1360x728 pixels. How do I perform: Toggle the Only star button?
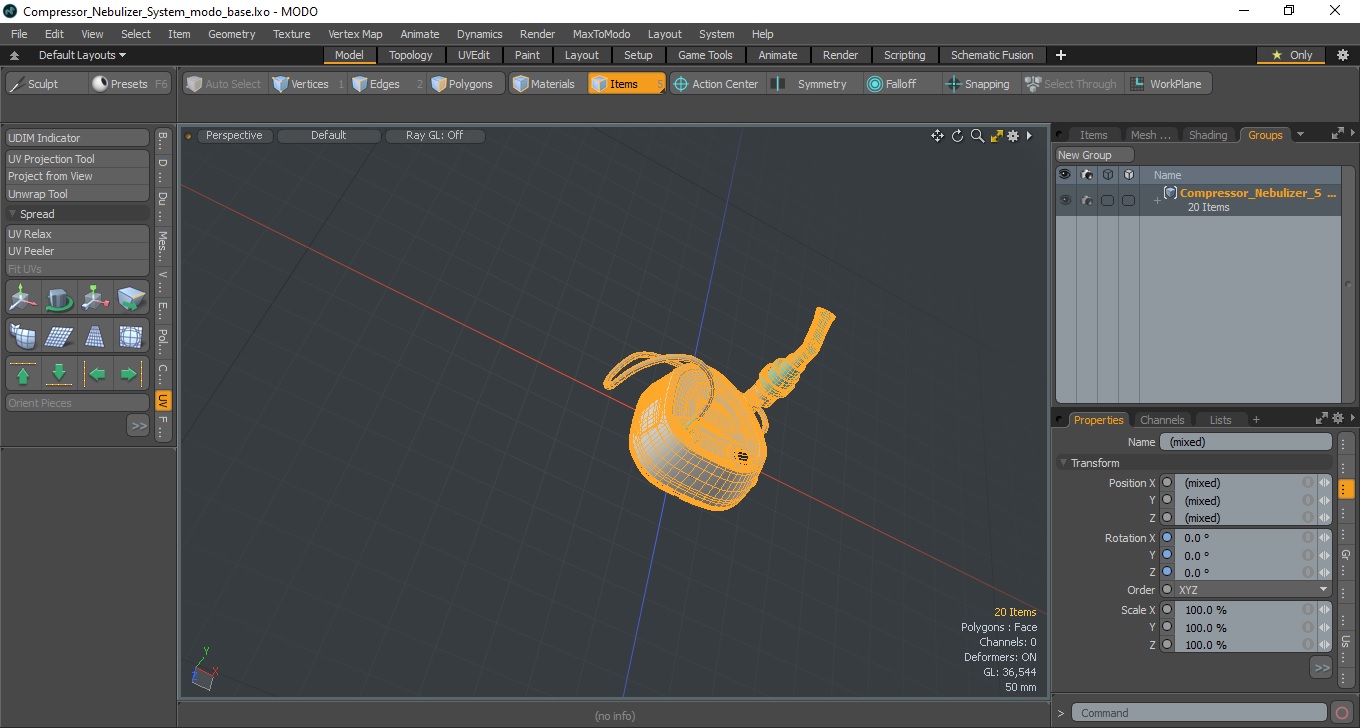click(x=1291, y=55)
